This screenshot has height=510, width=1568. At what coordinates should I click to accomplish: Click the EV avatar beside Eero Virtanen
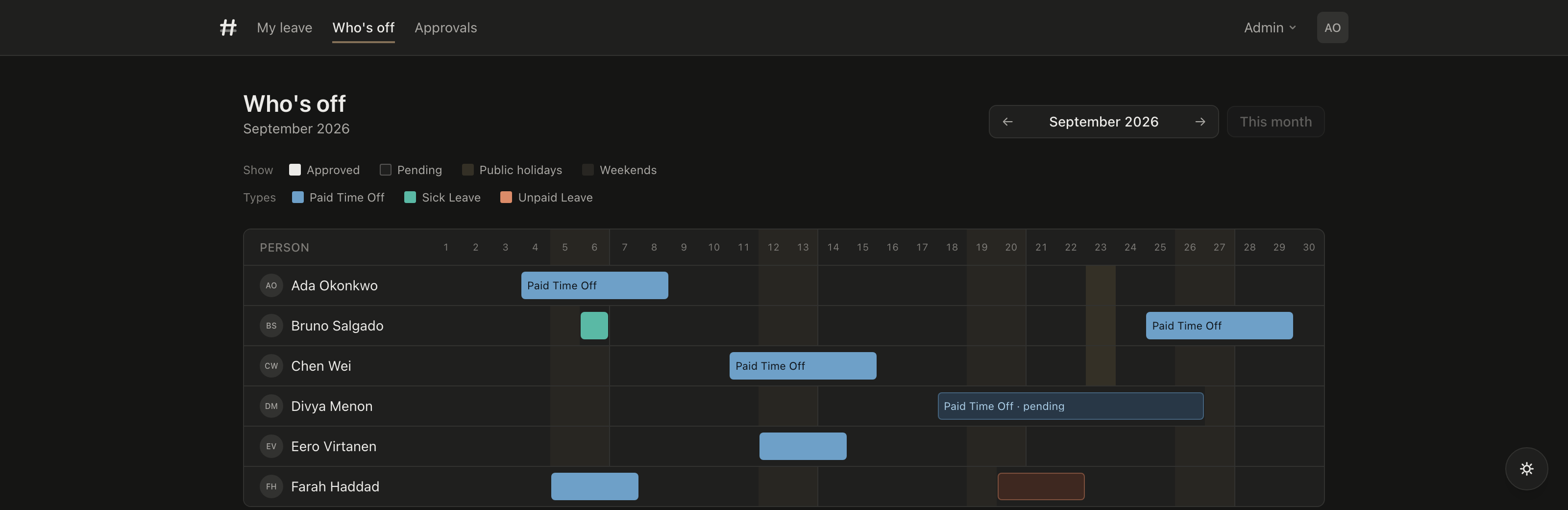(x=271, y=446)
